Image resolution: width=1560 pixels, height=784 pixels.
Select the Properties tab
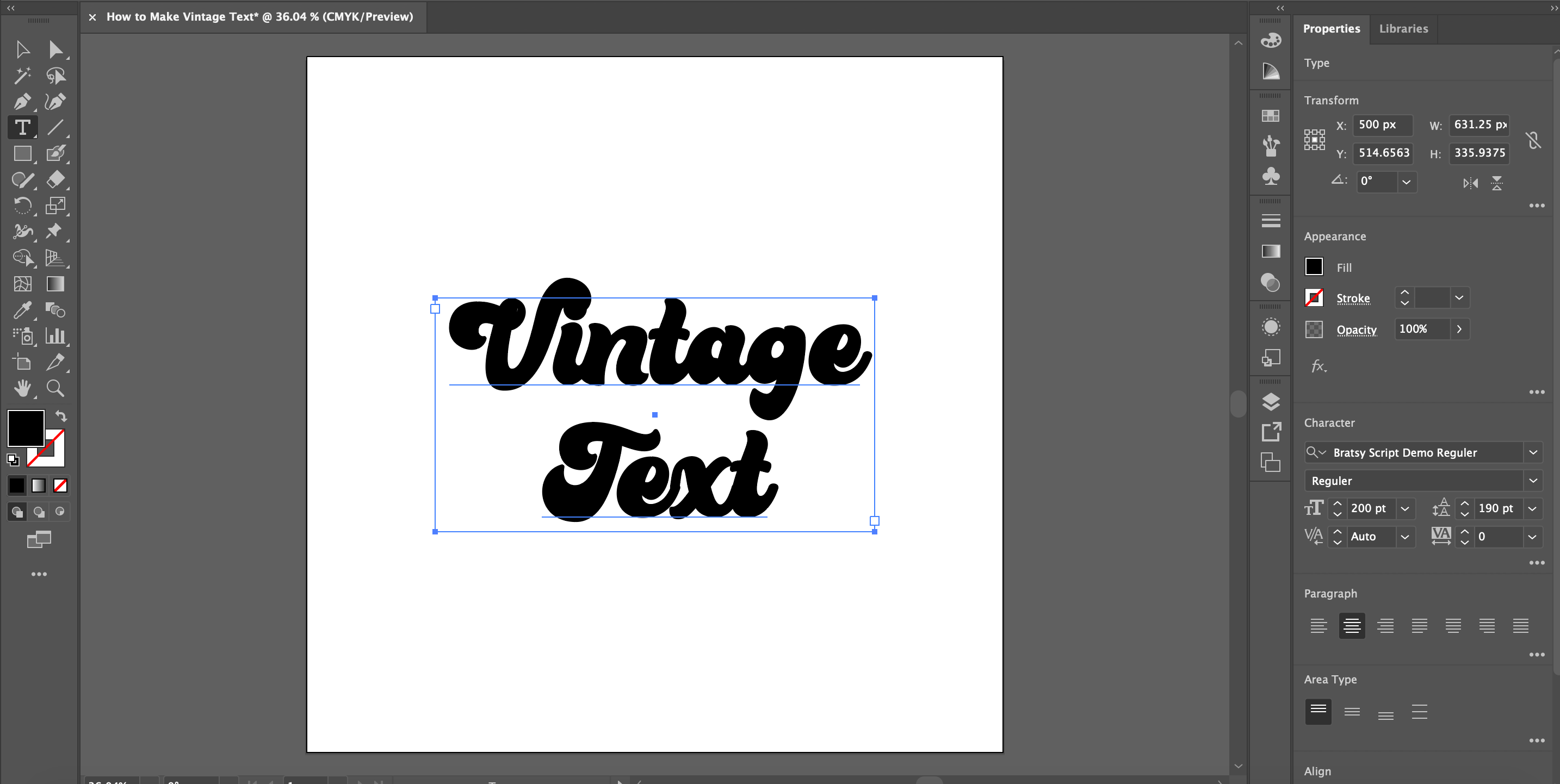[1332, 28]
